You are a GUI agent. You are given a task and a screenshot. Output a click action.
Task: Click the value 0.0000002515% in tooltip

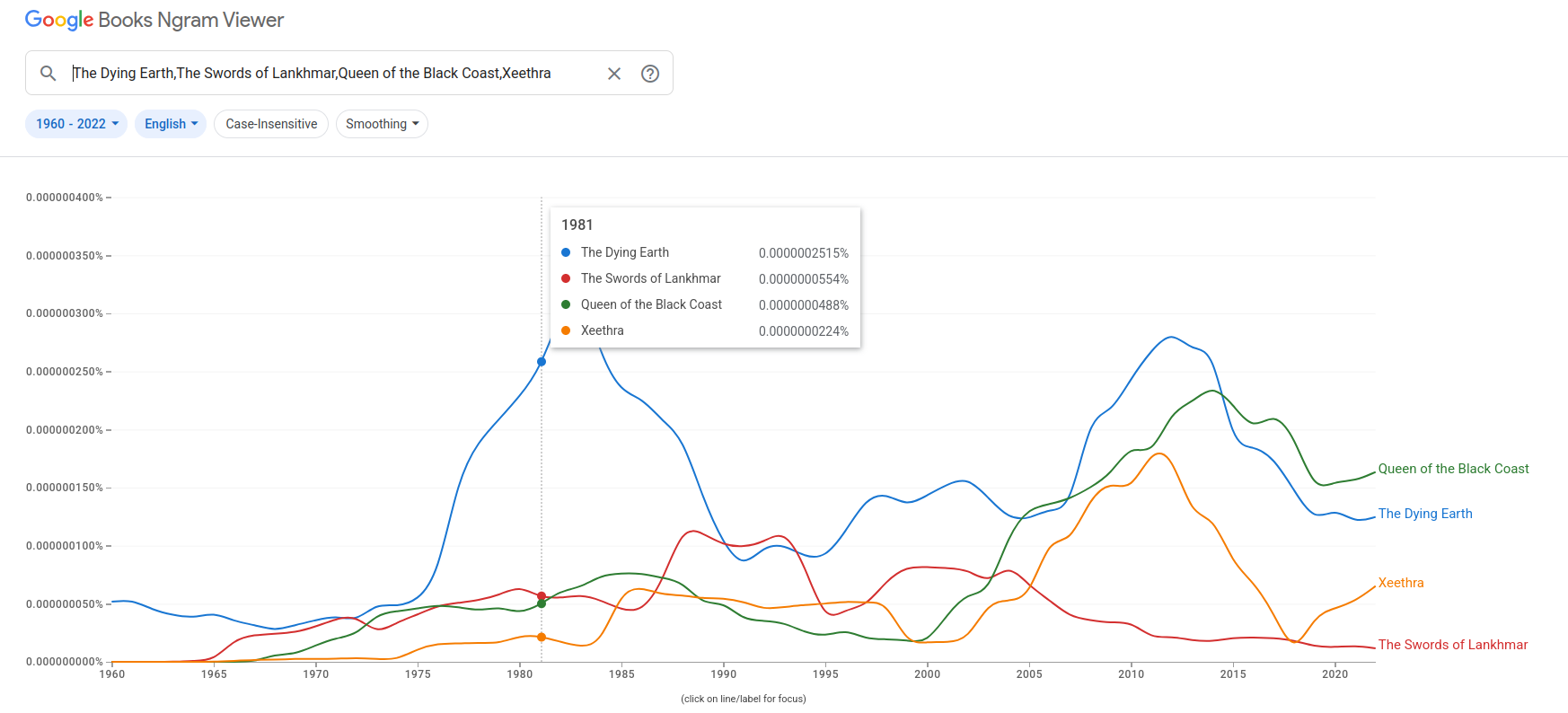point(804,253)
